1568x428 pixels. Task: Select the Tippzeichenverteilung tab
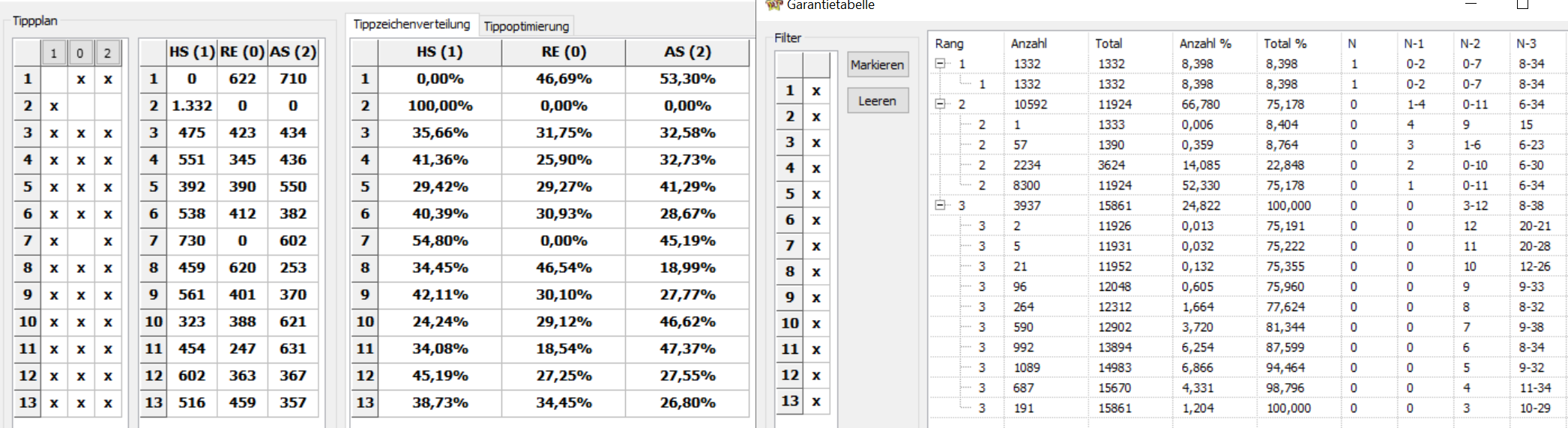[x=411, y=24]
